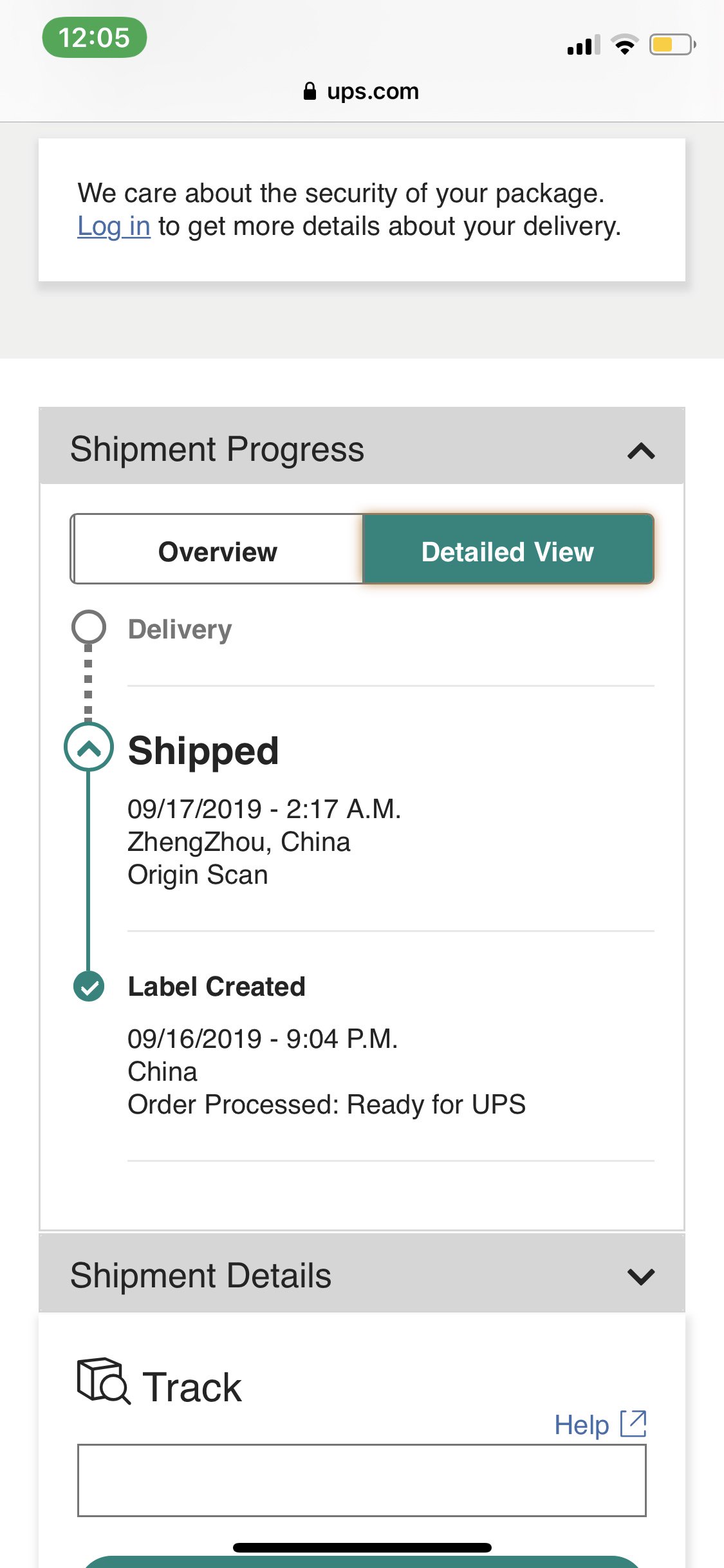724x1568 pixels.
Task: Switch to the Overview tab
Action: [218, 552]
